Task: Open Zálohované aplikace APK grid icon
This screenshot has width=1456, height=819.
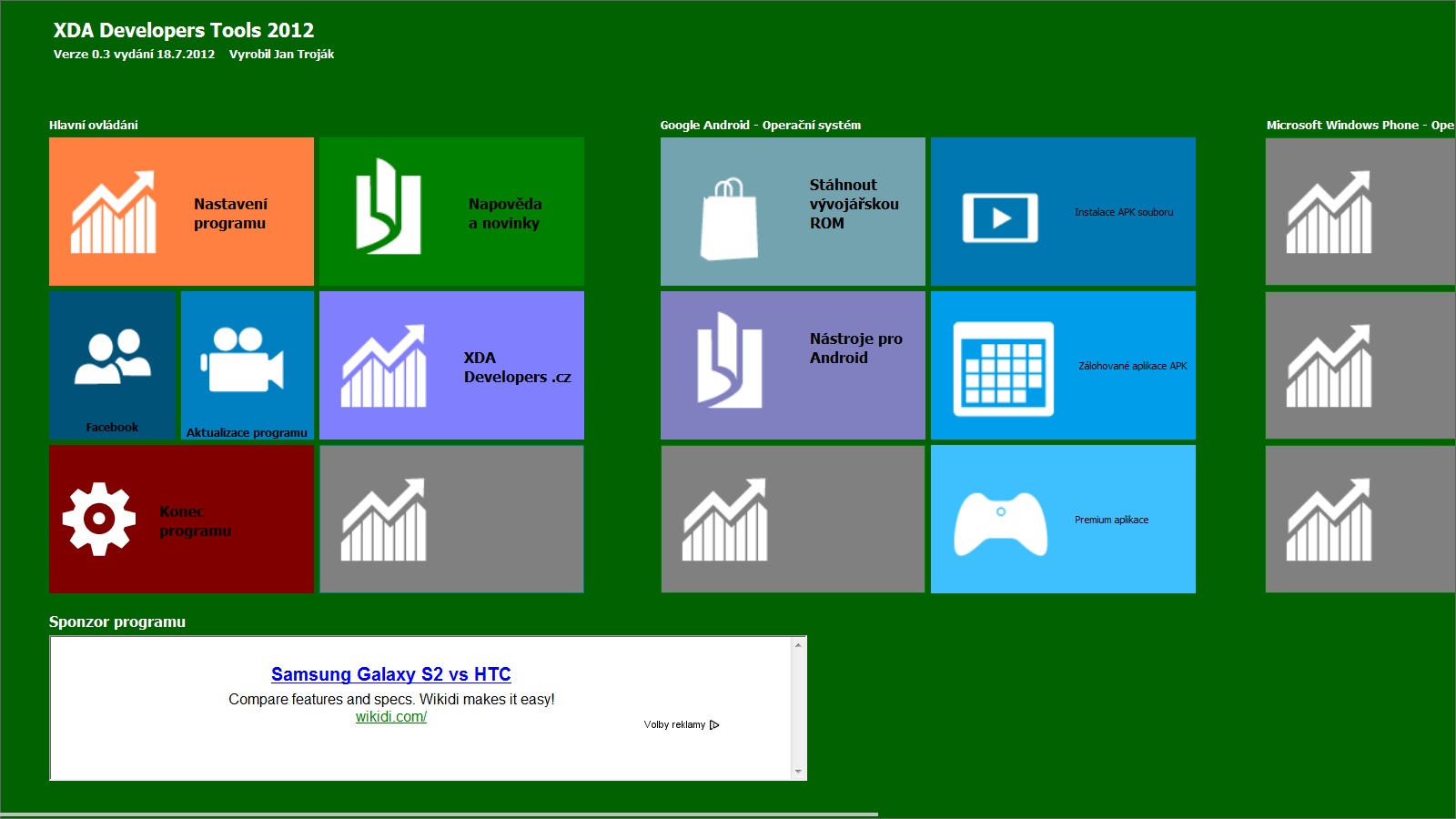Action: [x=1004, y=369]
